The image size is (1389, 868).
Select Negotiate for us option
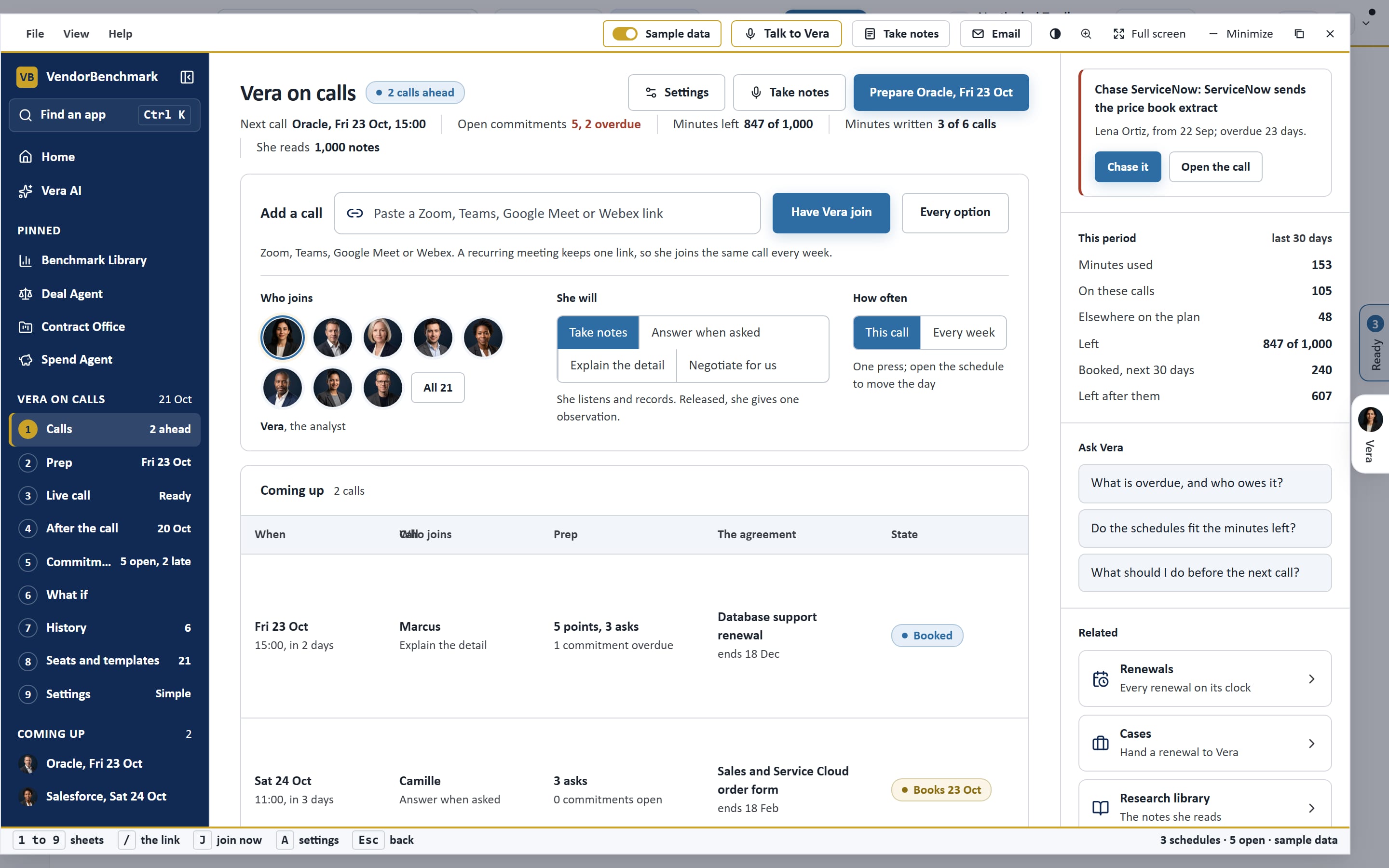coord(733,365)
